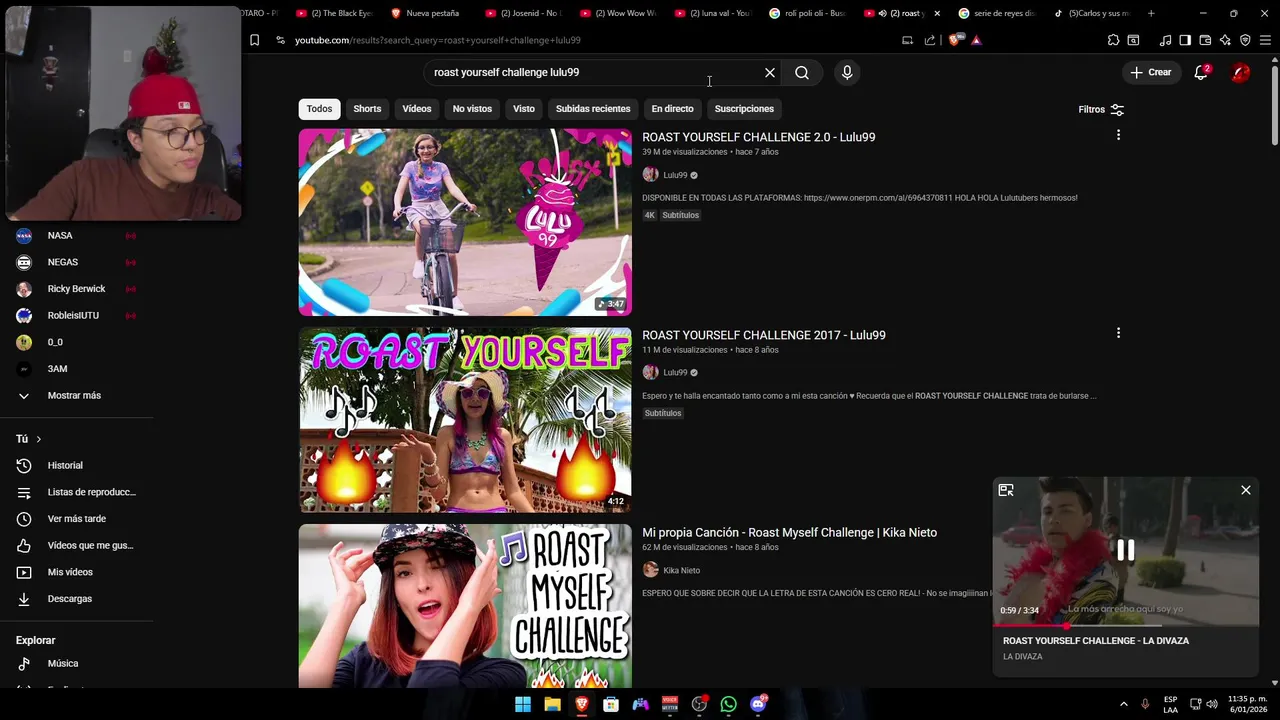Select the Todos filter chip

(319, 109)
